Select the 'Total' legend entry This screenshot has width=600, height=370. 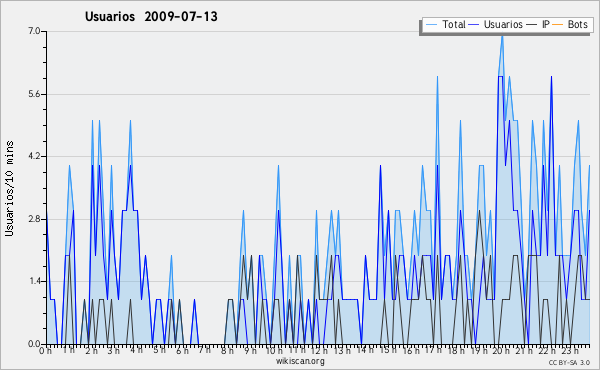[x=454, y=24]
